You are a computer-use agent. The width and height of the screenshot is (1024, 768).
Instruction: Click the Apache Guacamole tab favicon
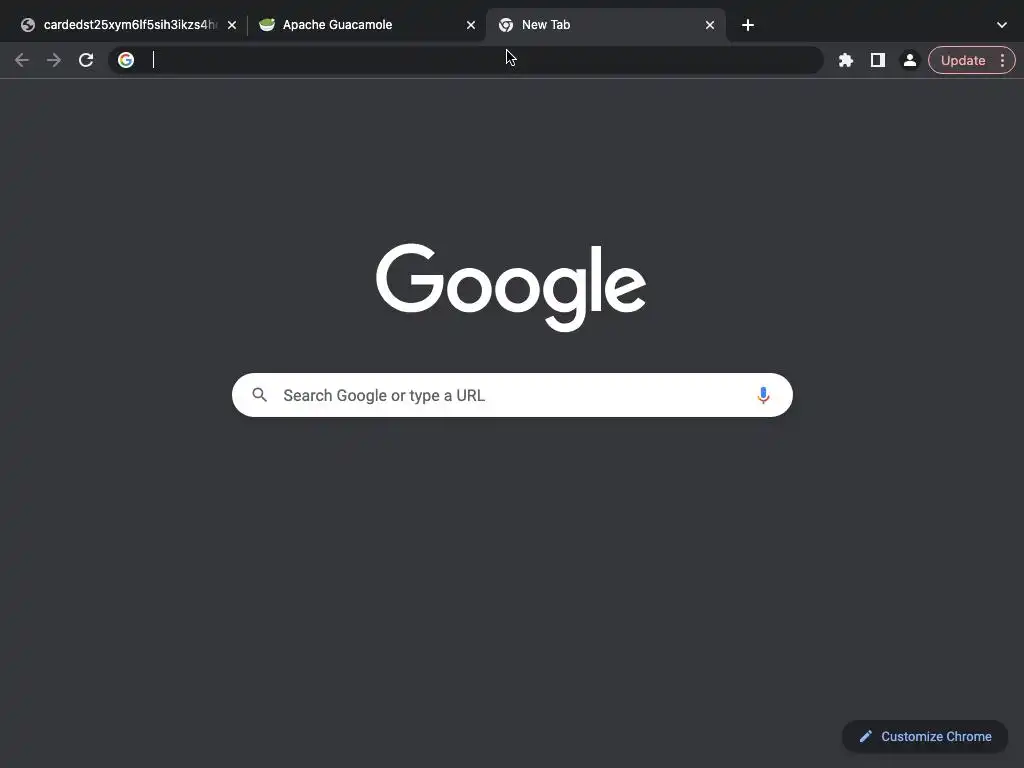[267, 25]
